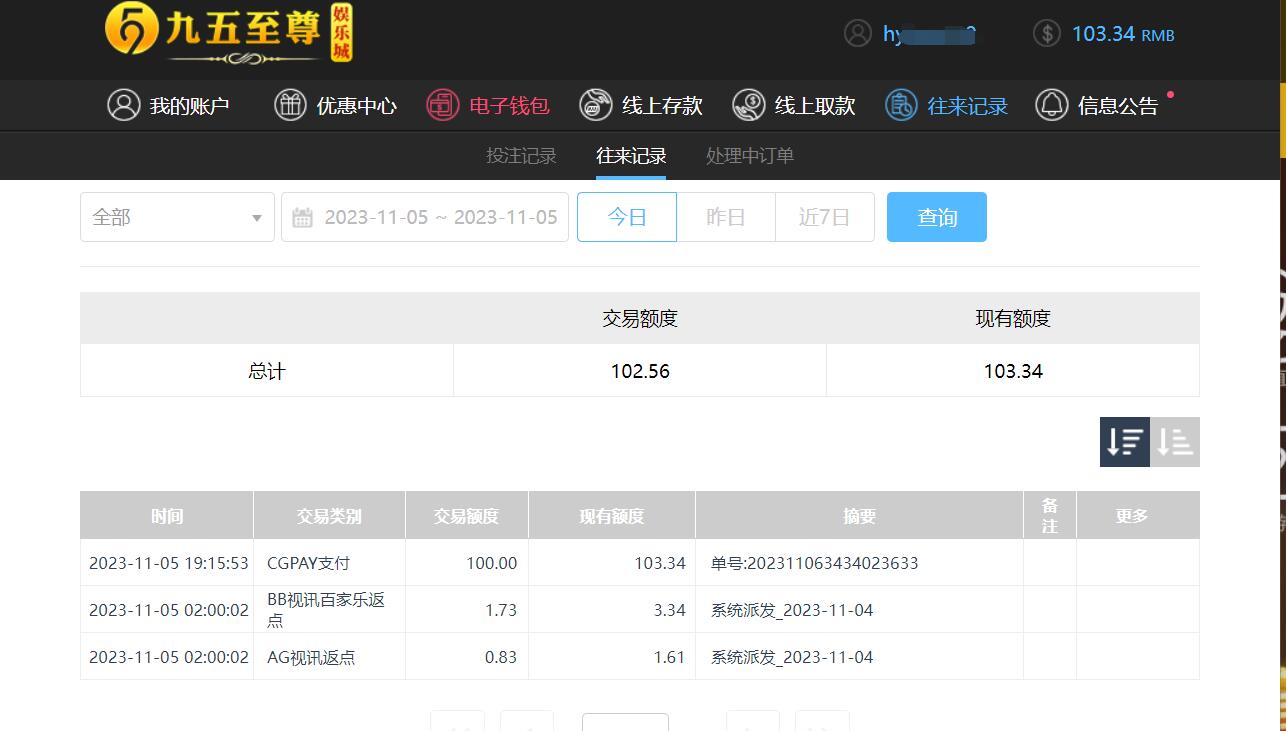Click the 查询 search button
Screen dimensions: 1286x731
click(937, 217)
